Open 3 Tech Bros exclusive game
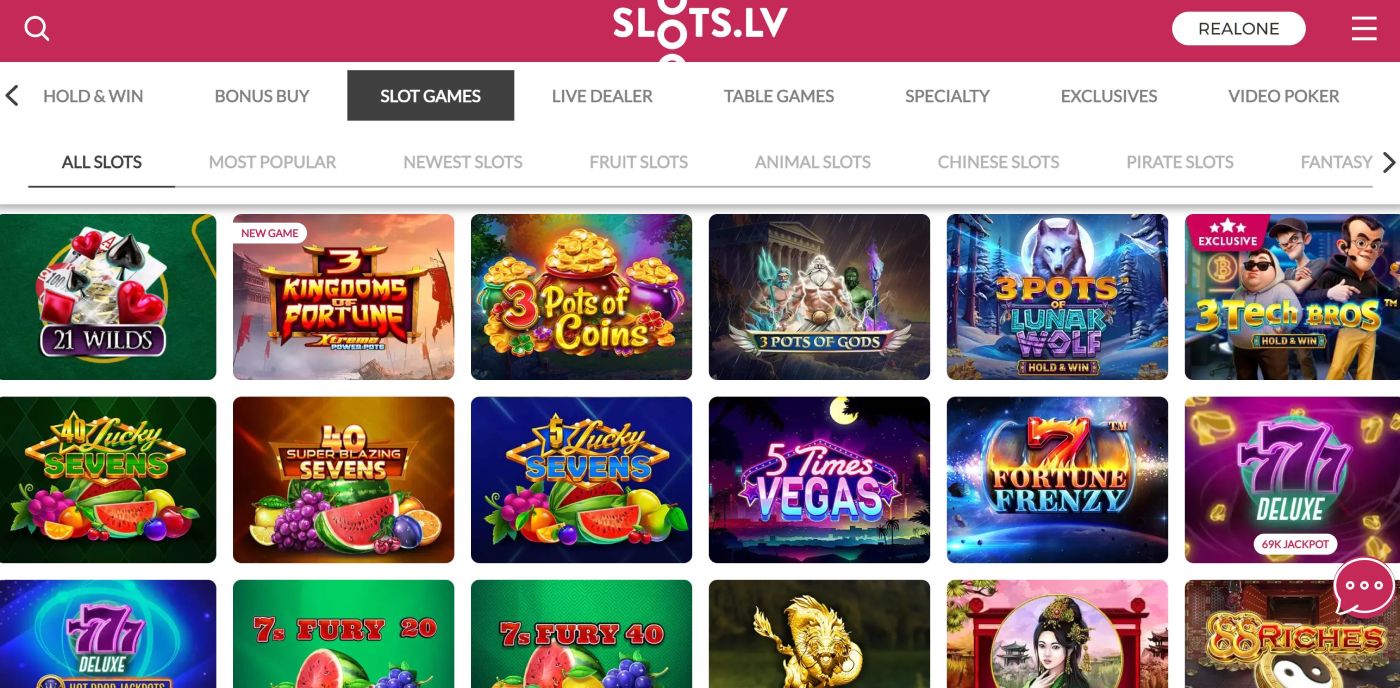Screen dimensions: 1400x688 (1292, 297)
